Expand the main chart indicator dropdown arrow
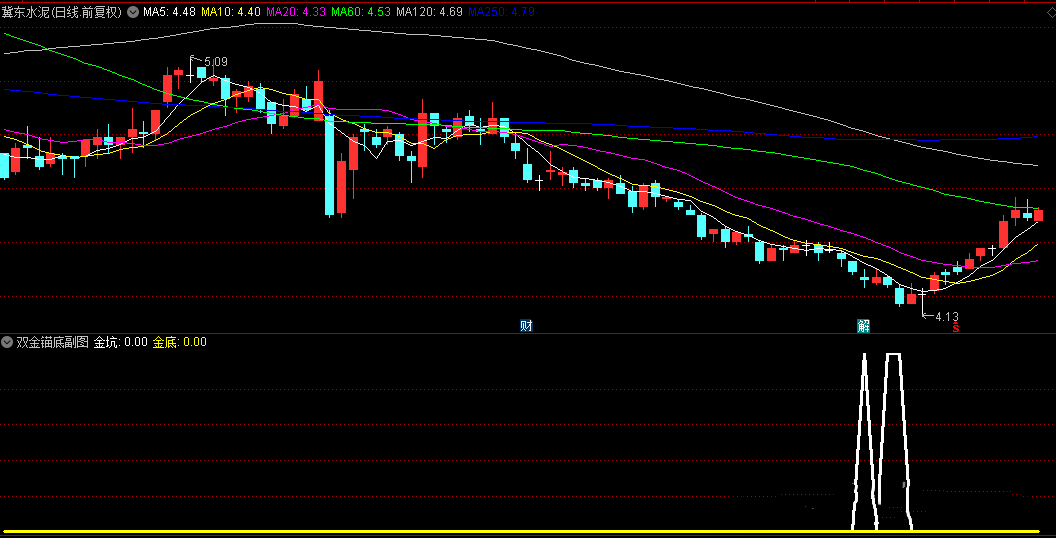This screenshot has width=1056, height=538. [132, 13]
